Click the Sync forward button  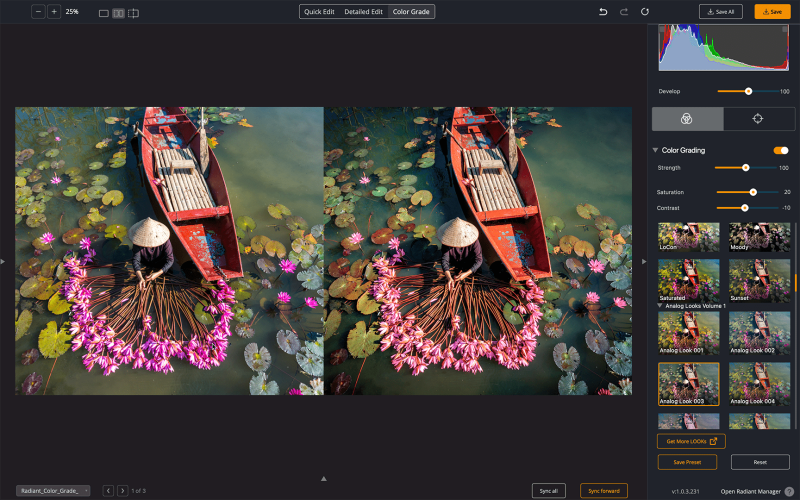coord(604,490)
